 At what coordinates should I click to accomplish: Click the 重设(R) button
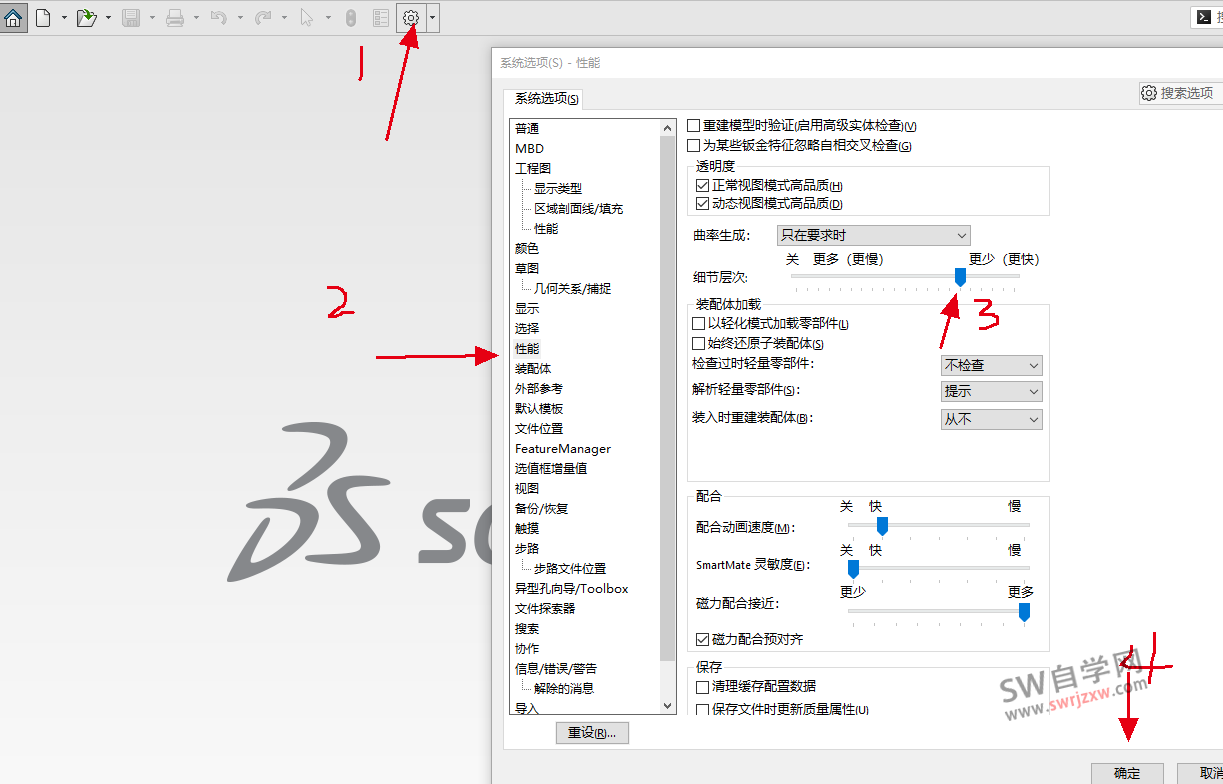tap(591, 732)
